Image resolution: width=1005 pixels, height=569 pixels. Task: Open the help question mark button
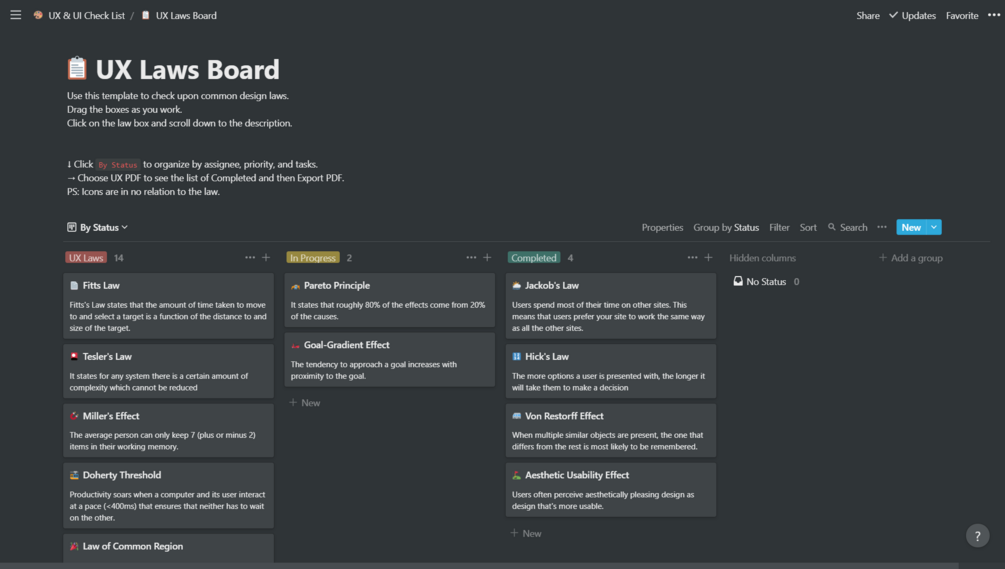pos(978,536)
